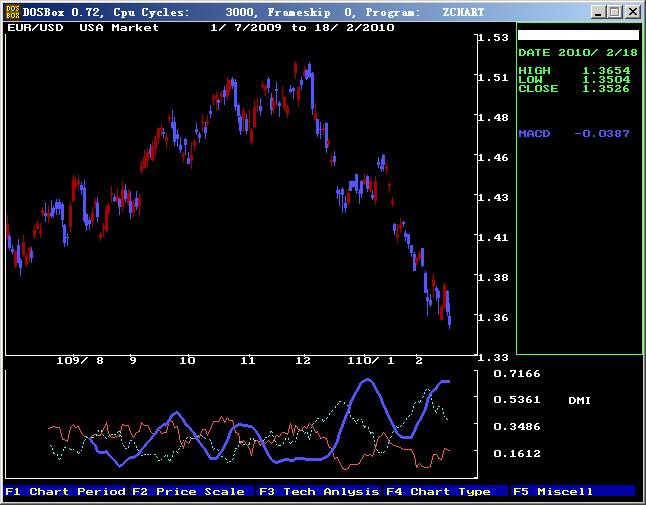Screen dimensions: 646x505
Task: Click the MACD -0.0387 readout
Action: tap(574, 133)
